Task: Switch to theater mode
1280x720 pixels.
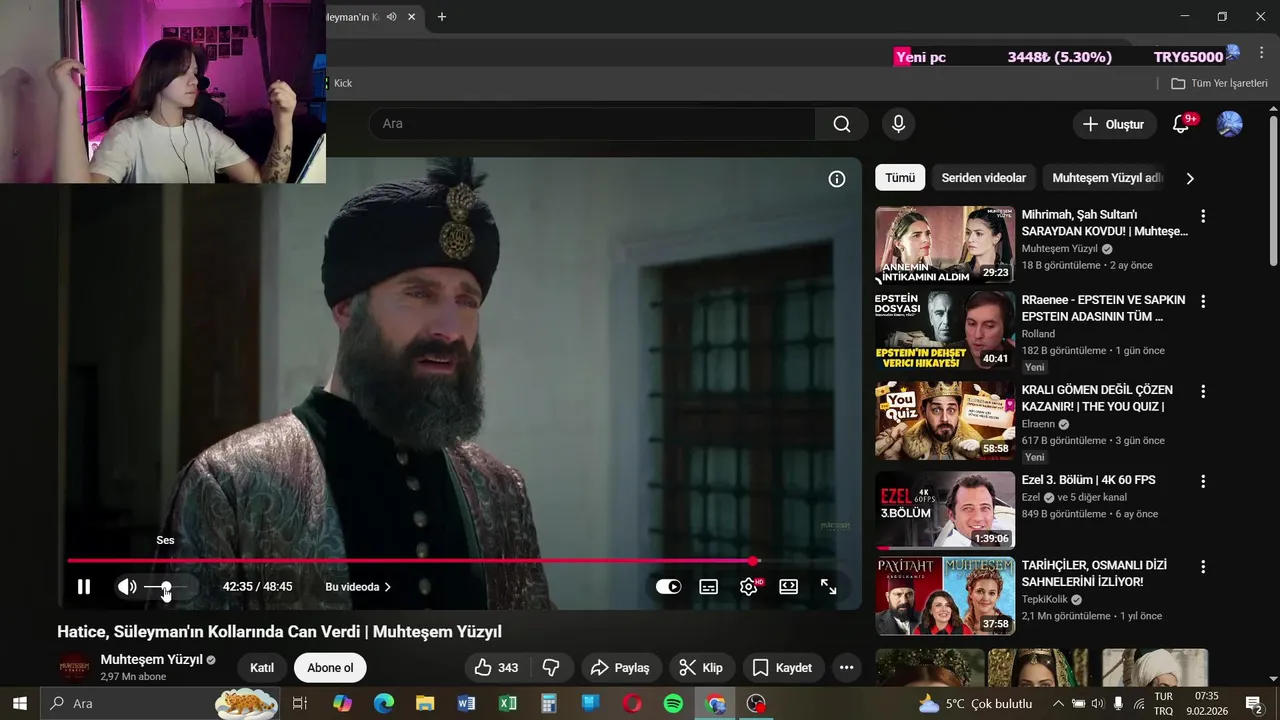Action: coord(789,587)
